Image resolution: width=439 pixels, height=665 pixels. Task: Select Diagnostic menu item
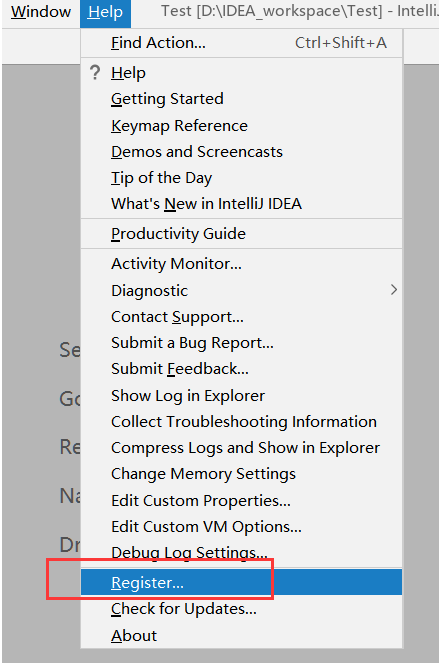[241, 291]
